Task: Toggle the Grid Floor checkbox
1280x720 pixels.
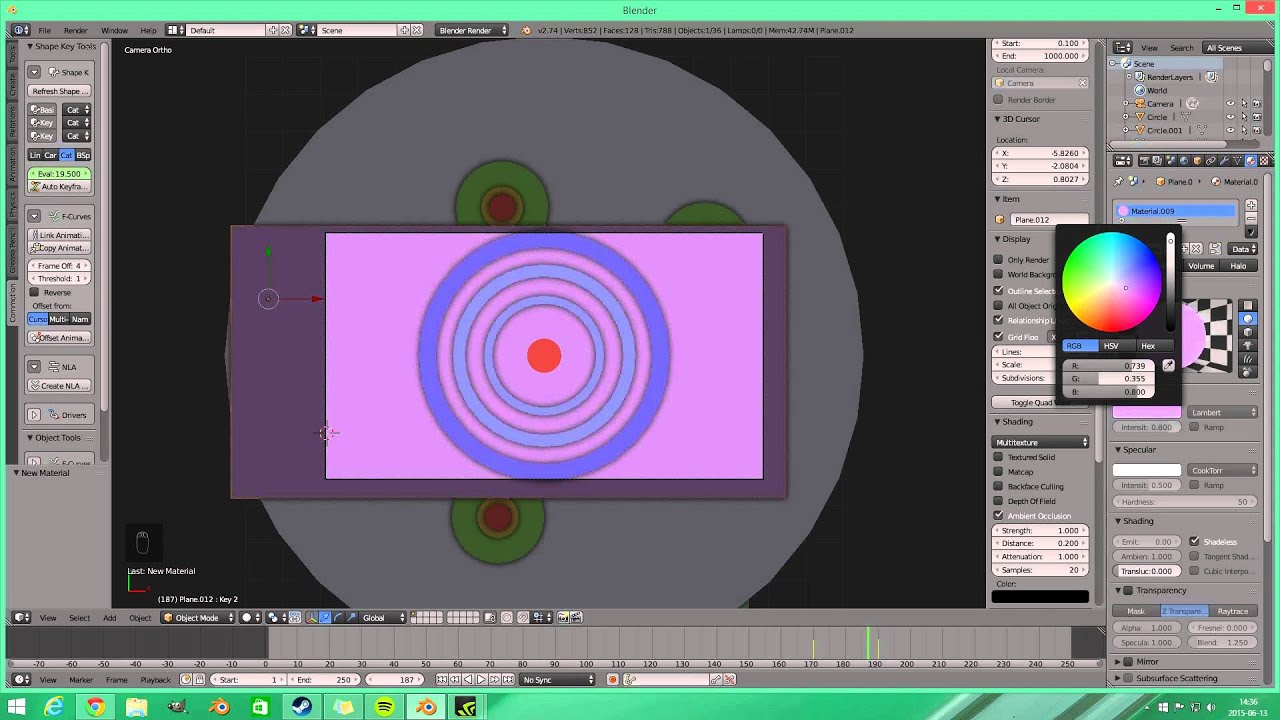Action: [x=998, y=337]
